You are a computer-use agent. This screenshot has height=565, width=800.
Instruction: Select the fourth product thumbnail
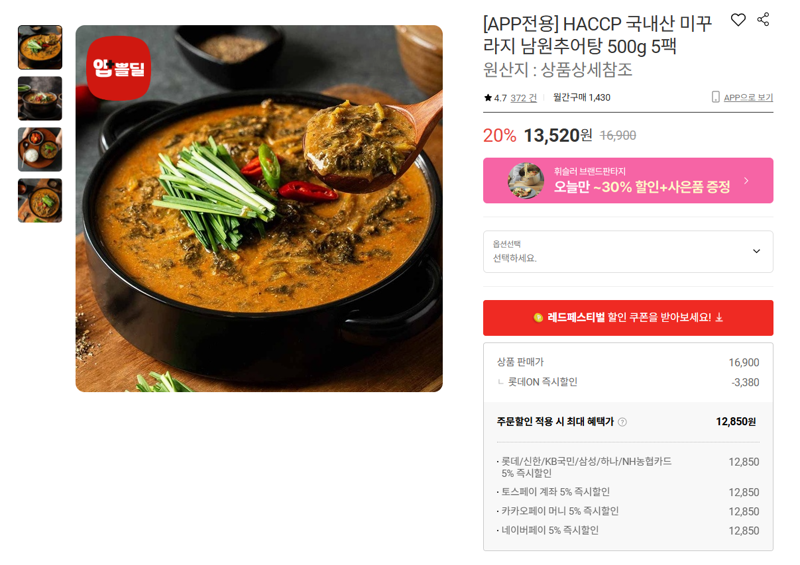point(40,201)
